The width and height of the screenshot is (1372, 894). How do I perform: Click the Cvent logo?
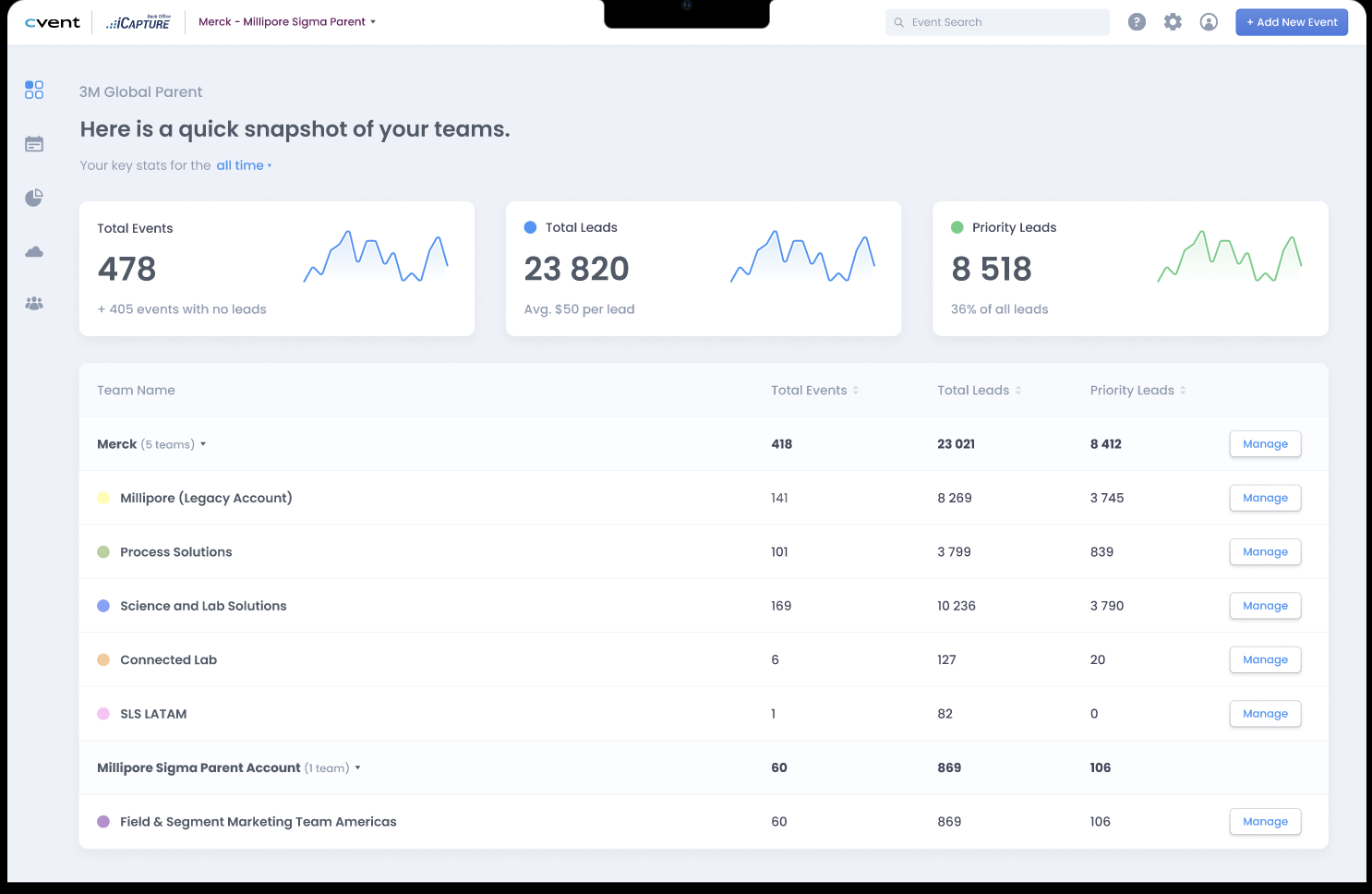tap(53, 22)
